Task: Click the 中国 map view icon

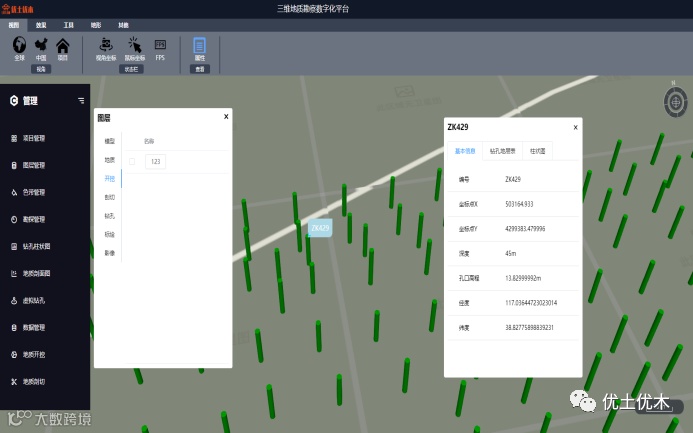Action: 41,45
